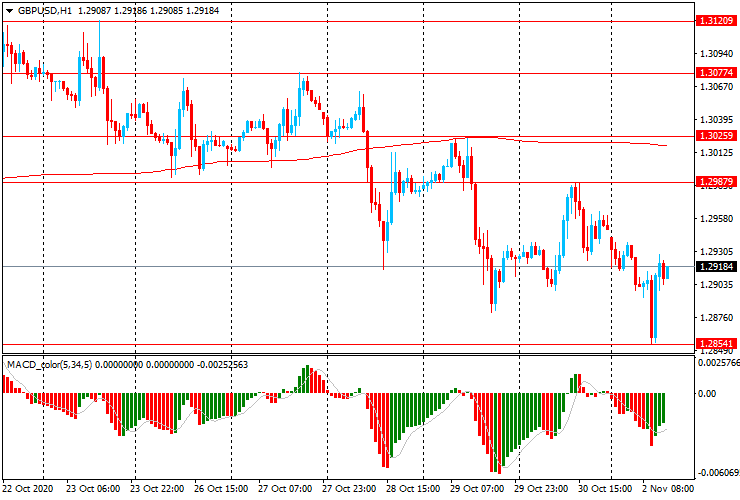Open the chart menu triangle beside GBPUSD,H1
This screenshot has width=740, height=500.
click(9, 11)
